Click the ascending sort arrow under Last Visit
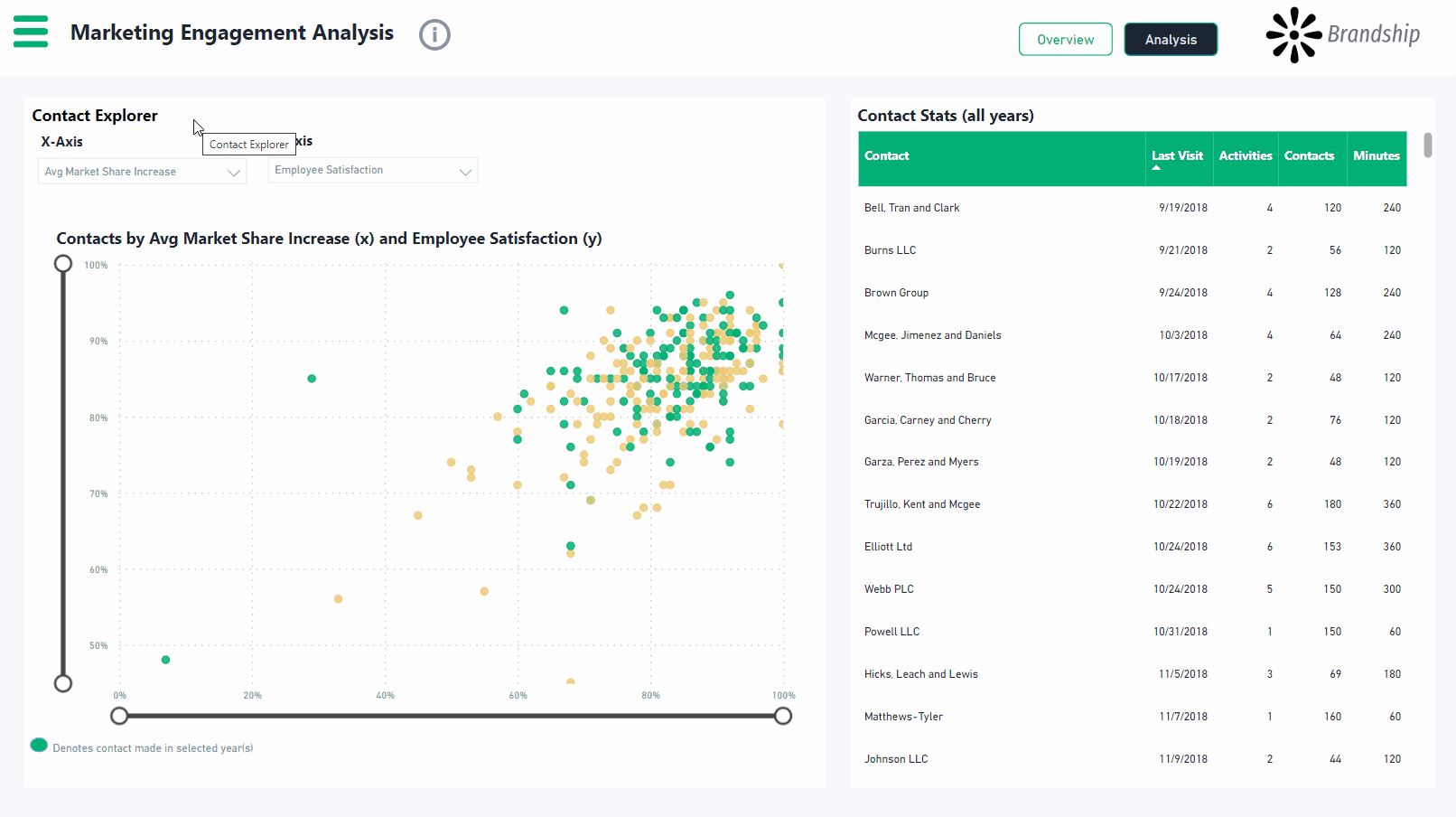The width and height of the screenshot is (1456, 817). pyautogui.click(x=1155, y=167)
